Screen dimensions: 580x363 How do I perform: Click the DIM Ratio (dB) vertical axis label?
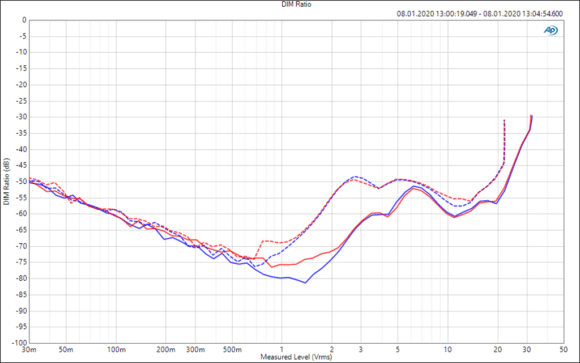[6, 182]
